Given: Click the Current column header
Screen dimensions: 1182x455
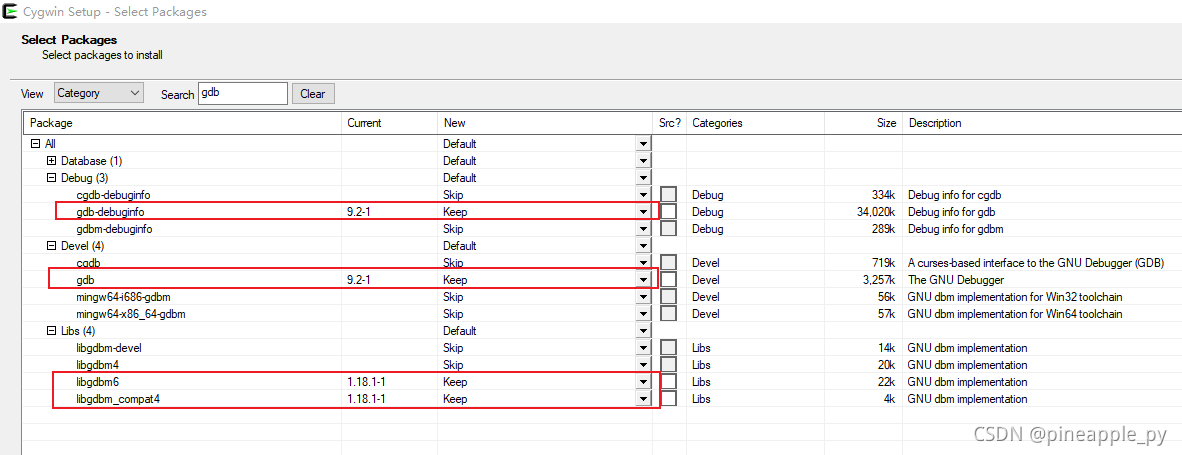Looking at the screenshot, I should click(x=389, y=123).
